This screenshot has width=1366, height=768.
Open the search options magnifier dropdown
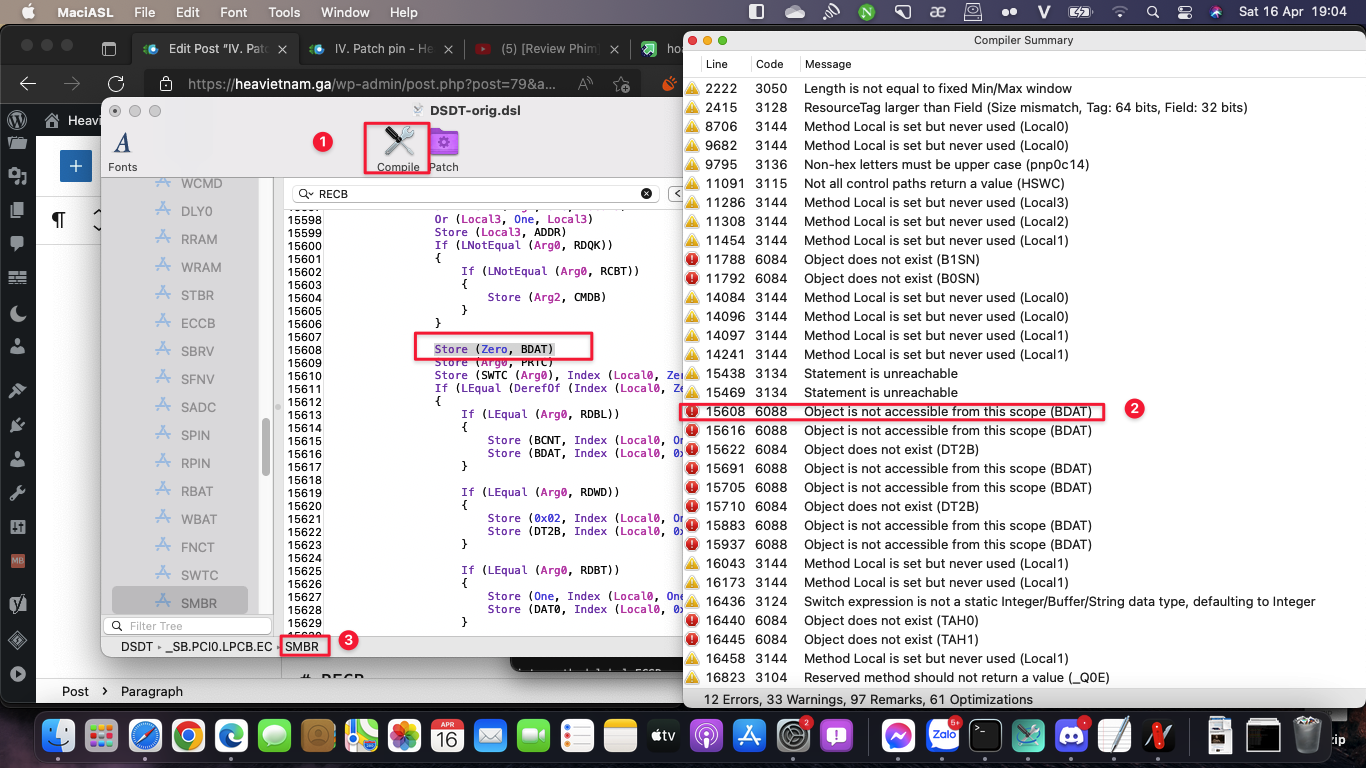pyautogui.click(x=306, y=193)
